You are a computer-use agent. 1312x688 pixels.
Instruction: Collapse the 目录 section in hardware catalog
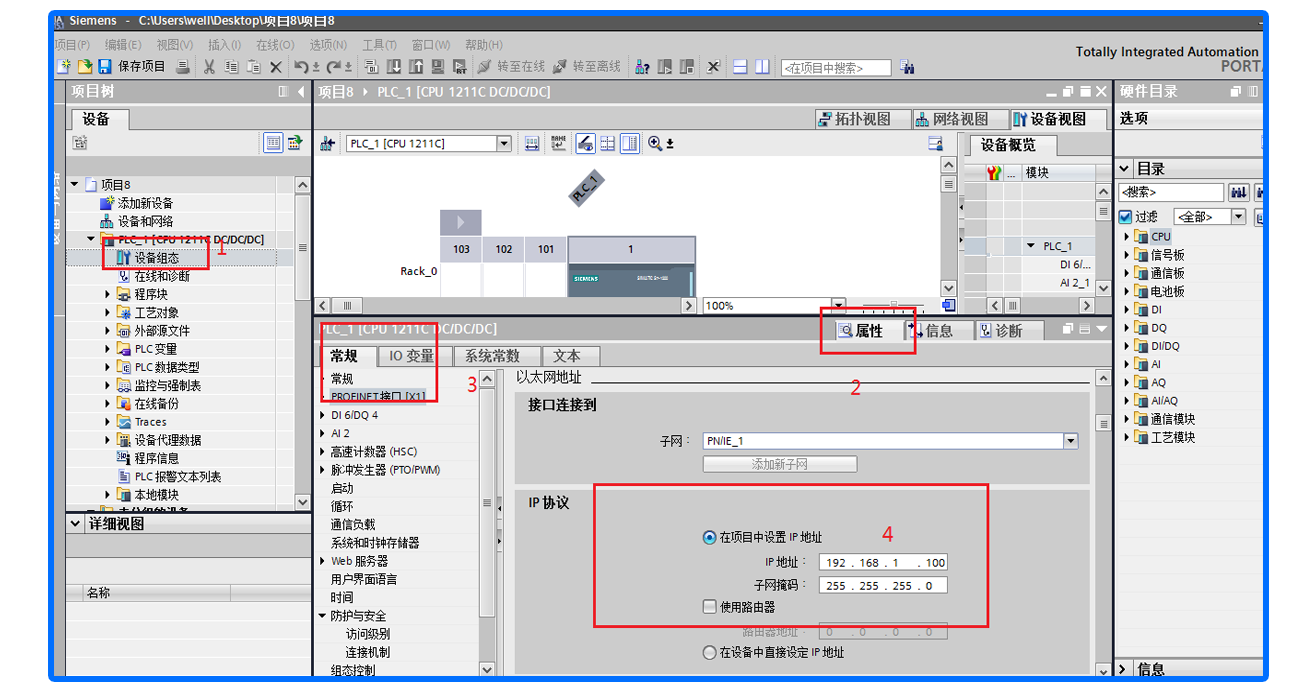[x=1124, y=169]
